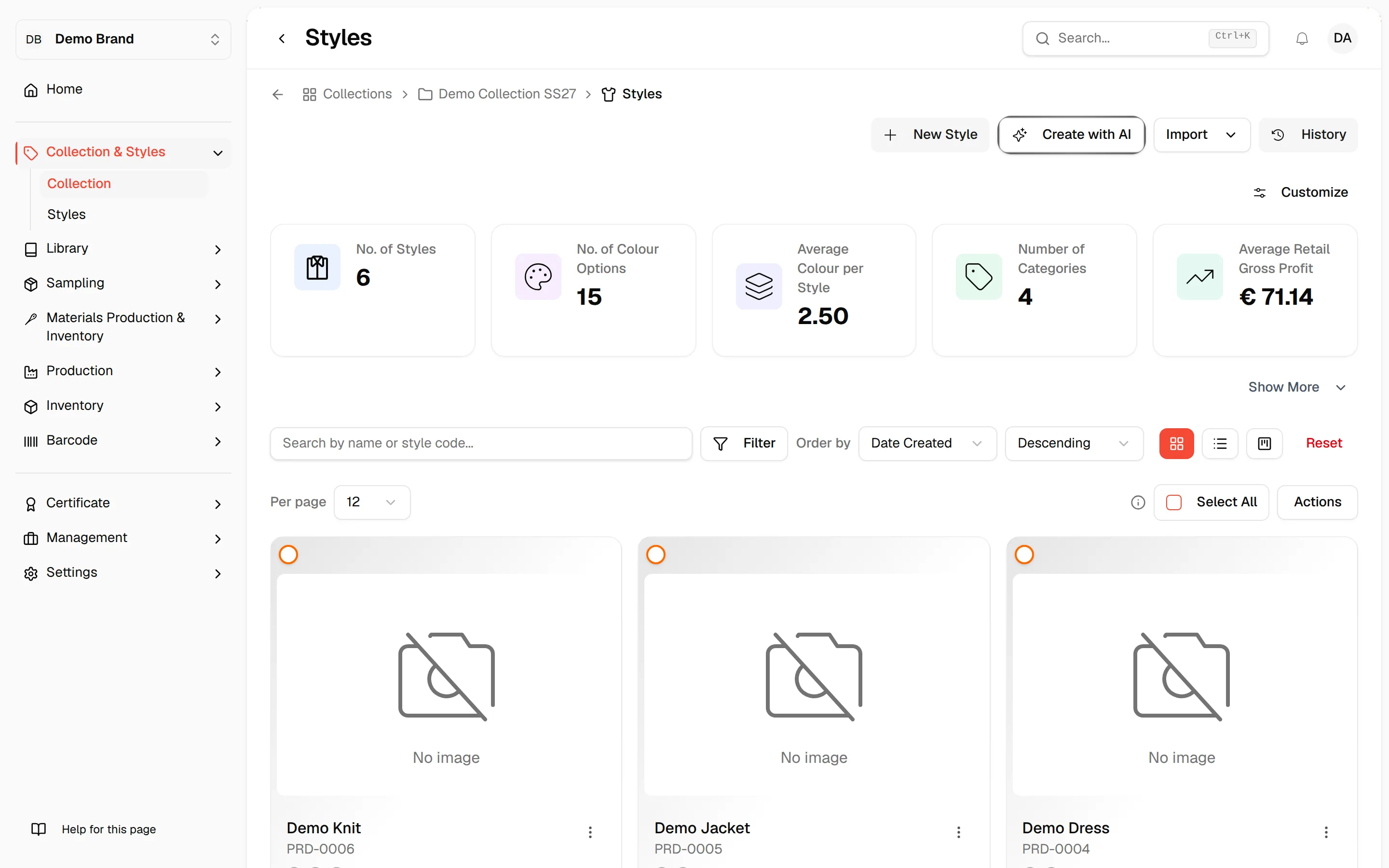Open the Per page 12 dropdown
1389x868 pixels.
coord(372,502)
